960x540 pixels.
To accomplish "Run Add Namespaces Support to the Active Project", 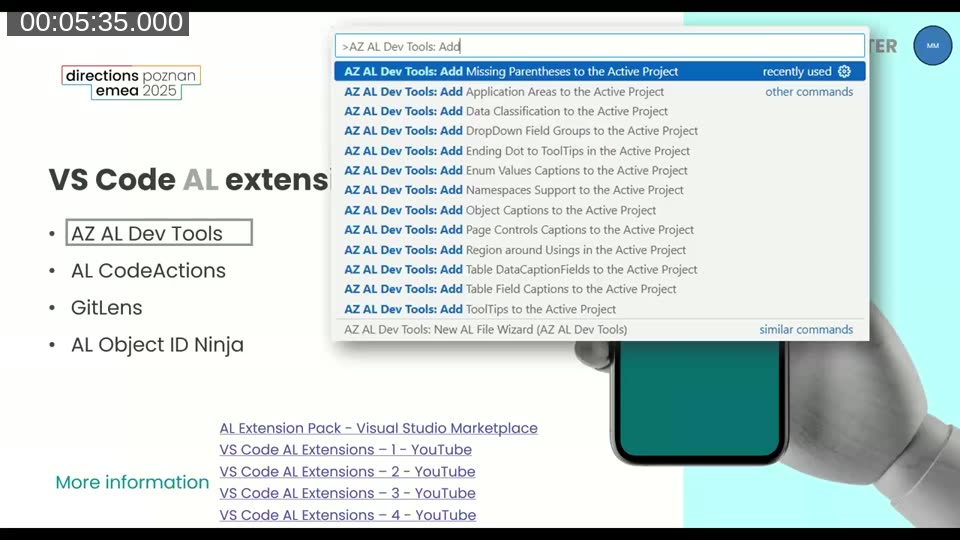I will point(600,190).
